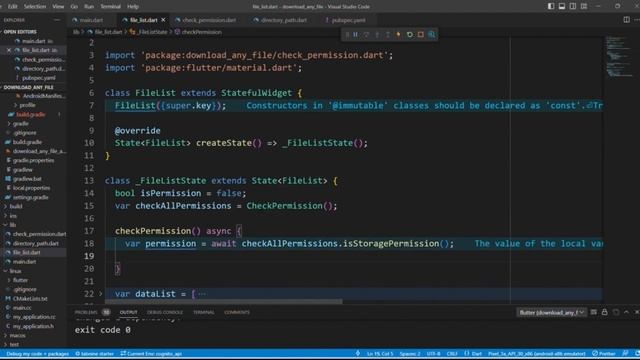The height and width of the screenshot is (360, 640).
Task: Open Customize Layout icon in title bar
Action: tap(584, 6)
